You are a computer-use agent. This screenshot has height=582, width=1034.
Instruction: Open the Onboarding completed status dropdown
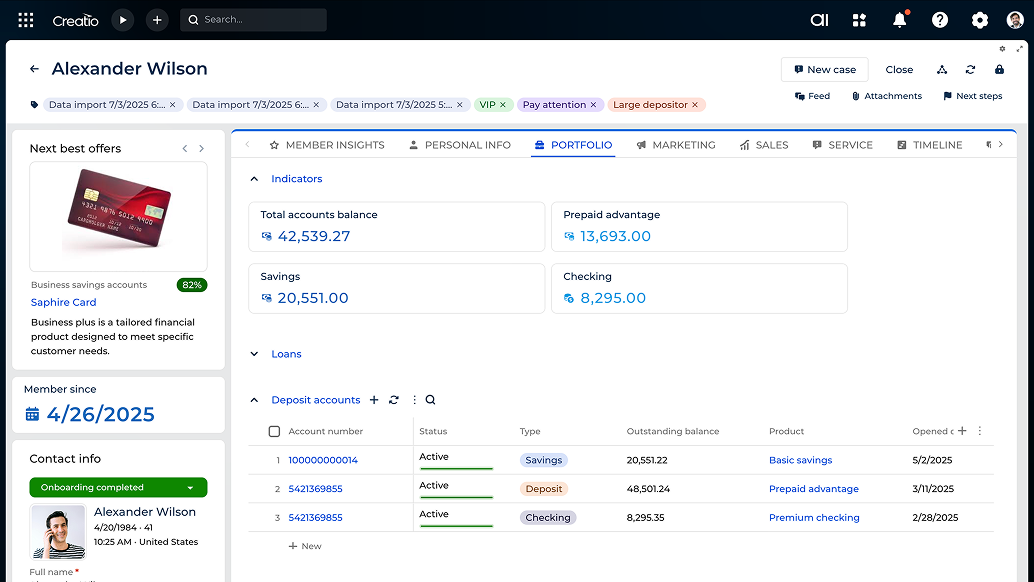pos(190,488)
